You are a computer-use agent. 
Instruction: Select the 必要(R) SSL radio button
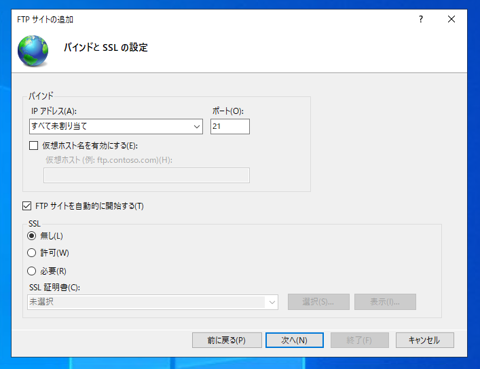tap(32, 271)
